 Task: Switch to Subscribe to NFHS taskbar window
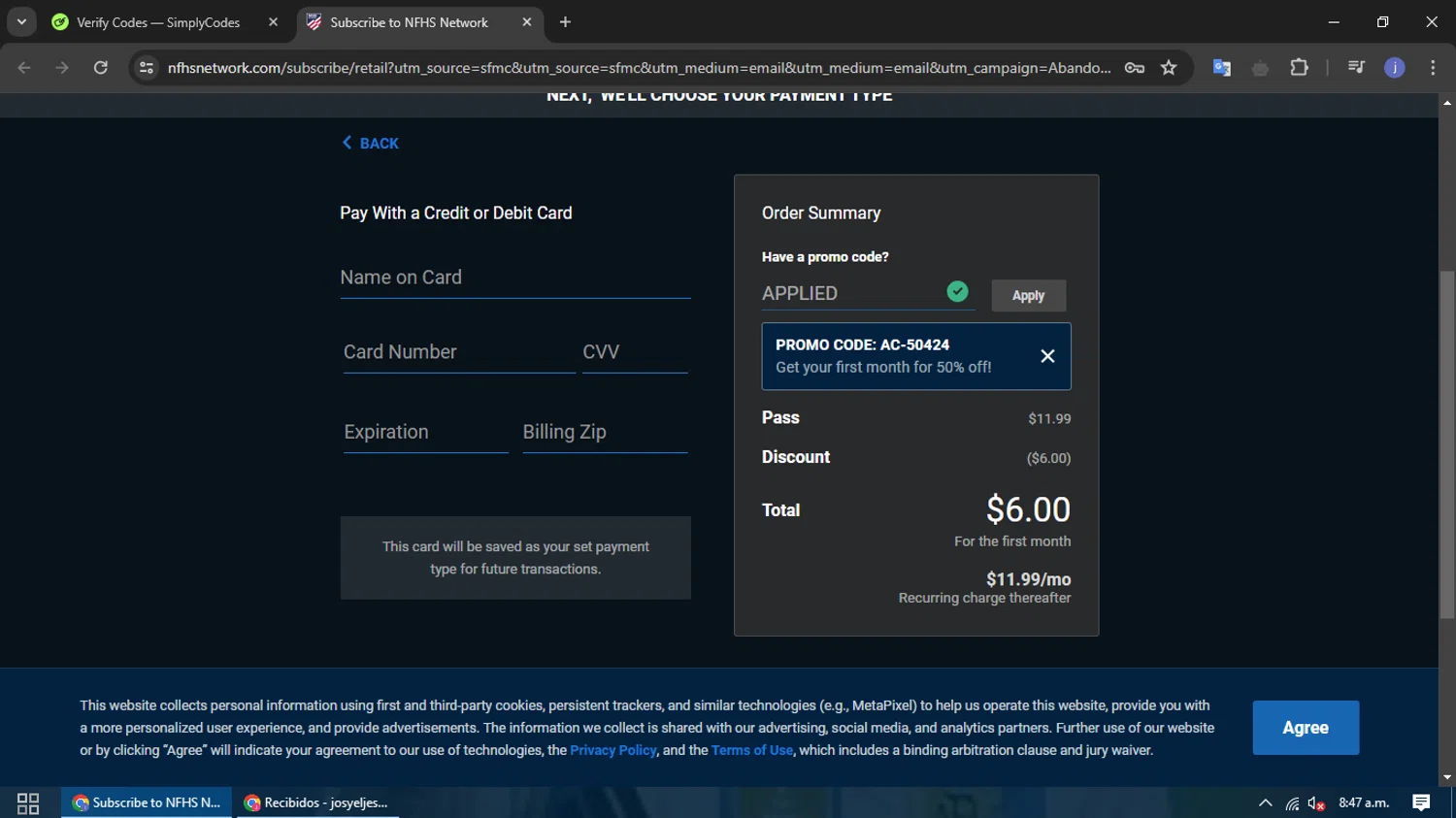click(x=147, y=802)
